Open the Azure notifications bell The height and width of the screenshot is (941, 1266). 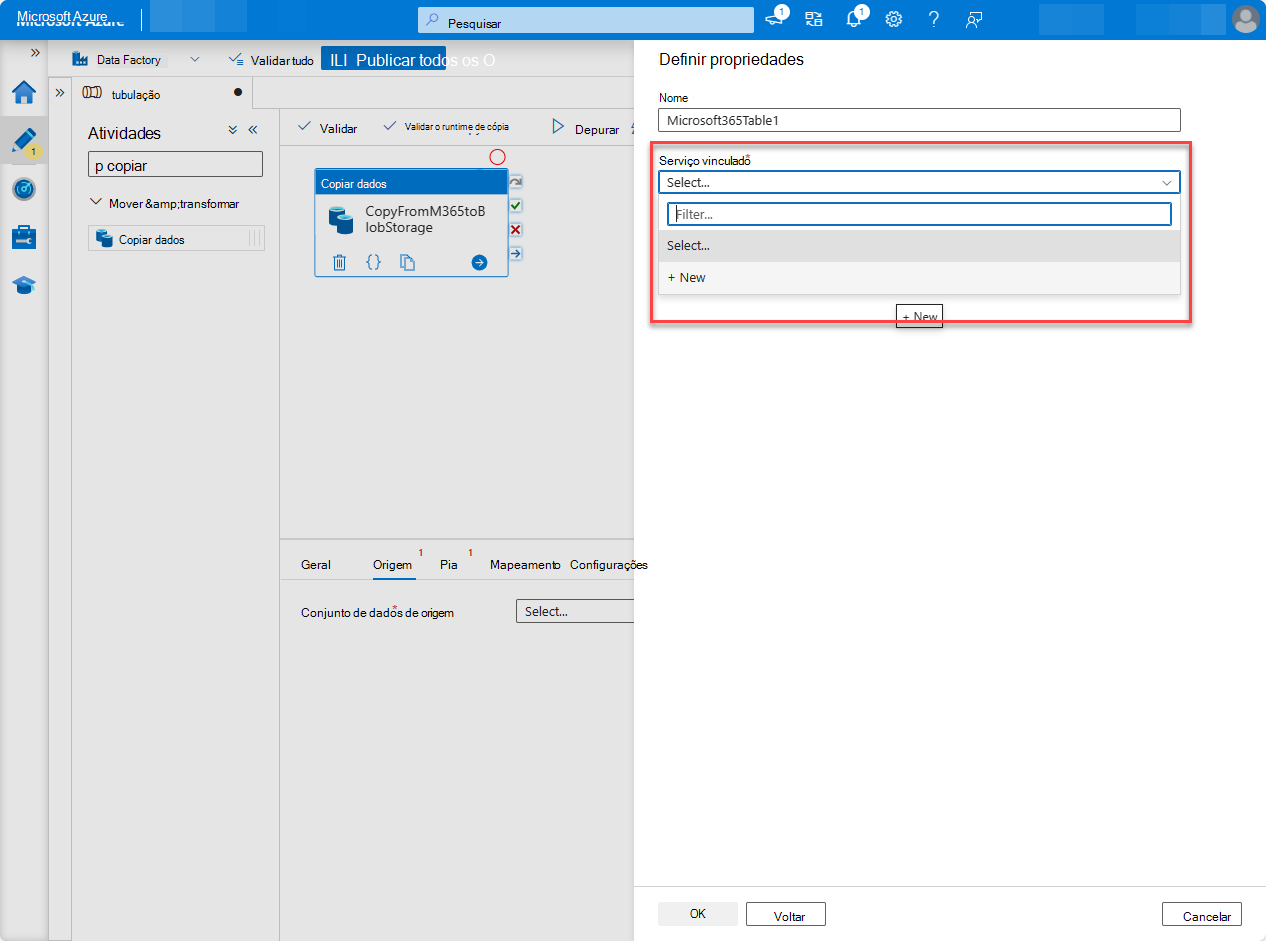(x=854, y=19)
